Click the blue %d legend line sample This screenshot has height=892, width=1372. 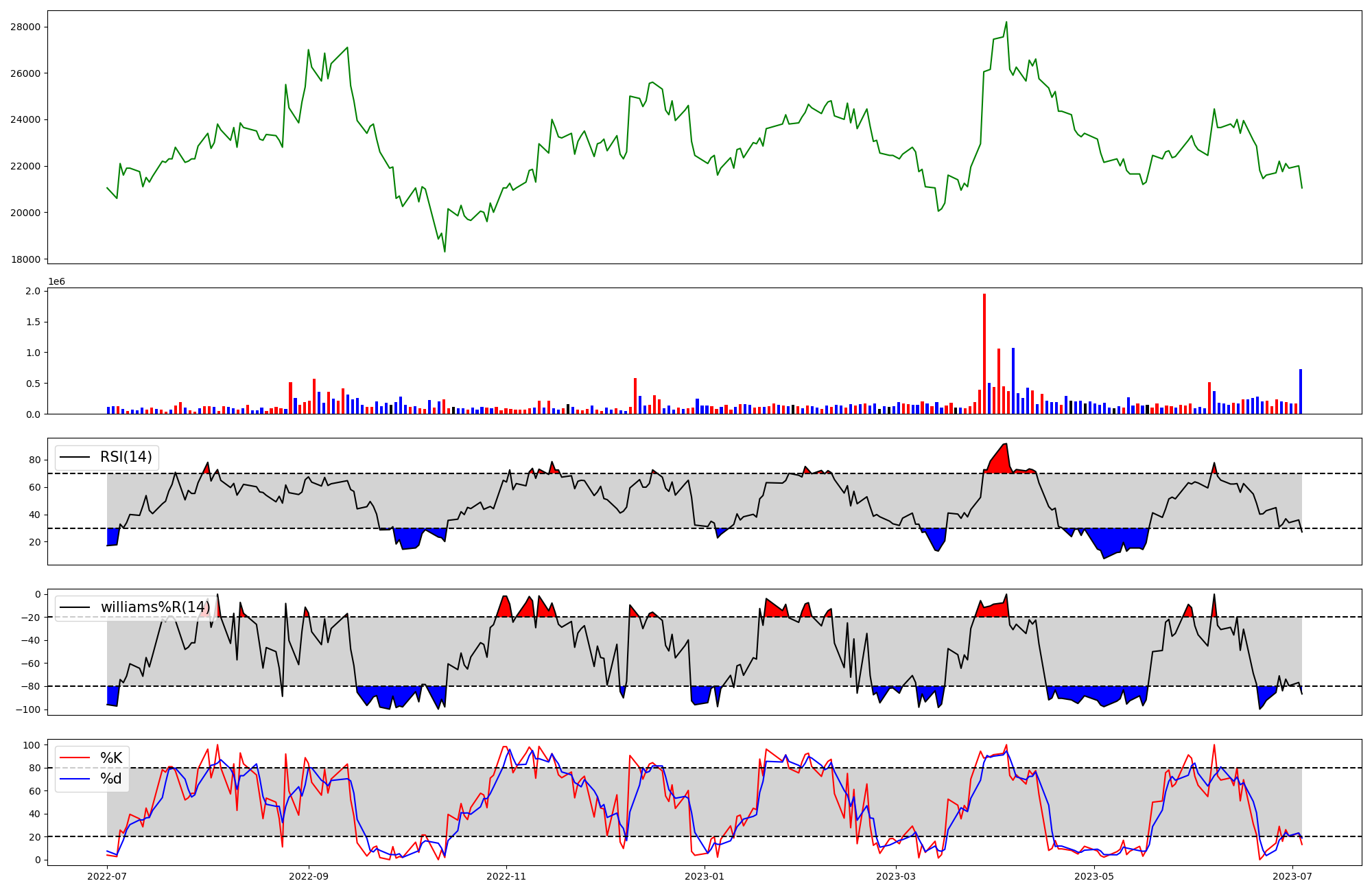coord(75,779)
